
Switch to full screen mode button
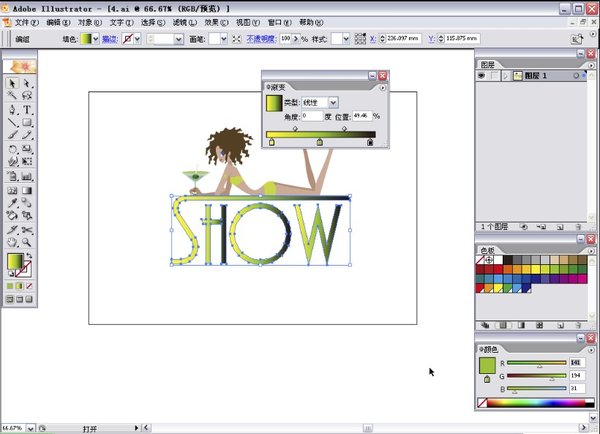29,299
